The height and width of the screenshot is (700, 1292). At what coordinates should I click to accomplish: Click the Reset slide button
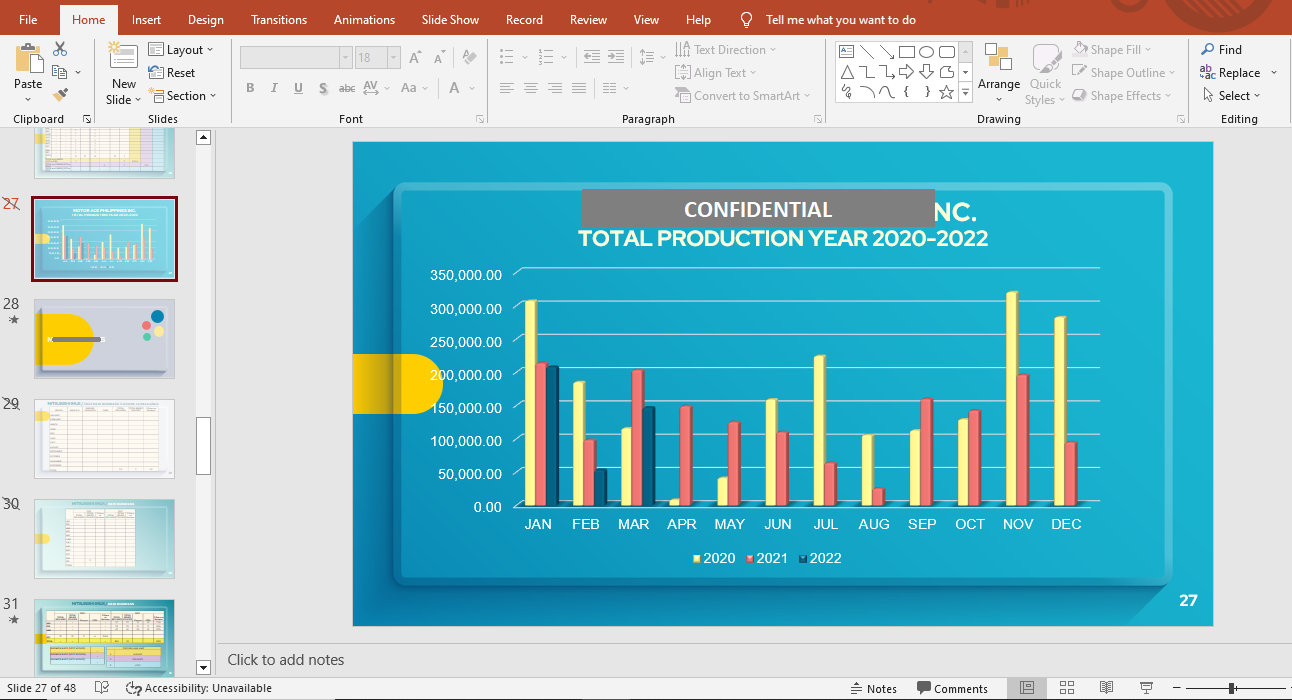click(172, 73)
